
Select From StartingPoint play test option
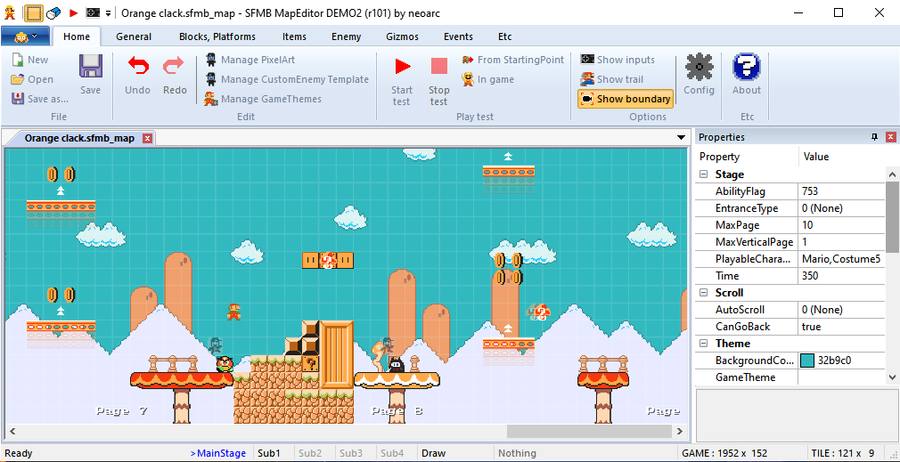[x=513, y=60]
